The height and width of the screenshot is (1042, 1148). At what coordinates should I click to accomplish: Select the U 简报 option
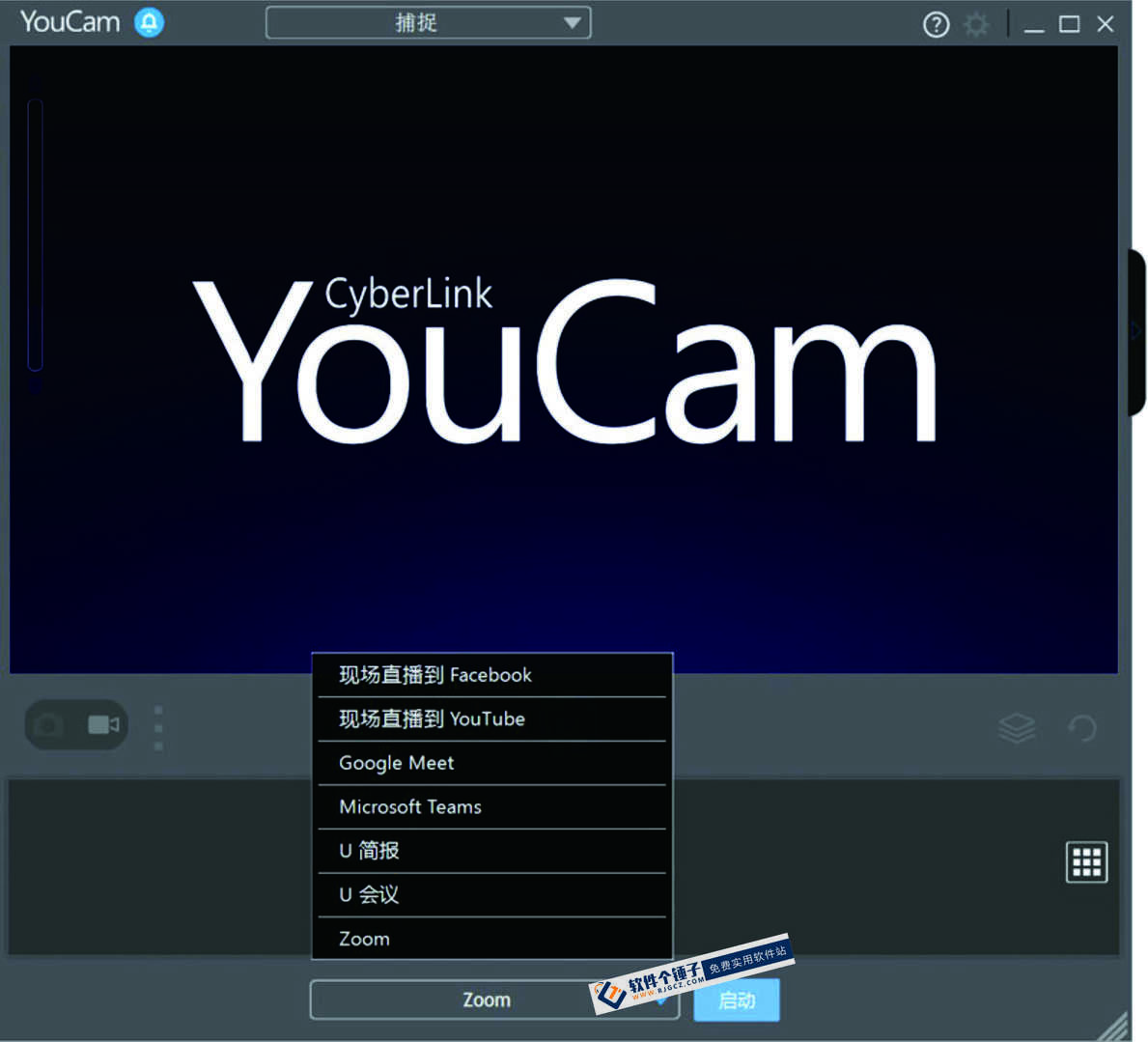pos(492,851)
